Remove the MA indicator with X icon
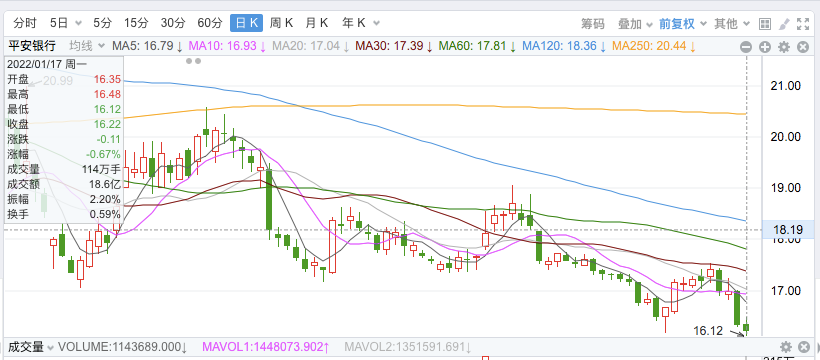The image size is (820, 360). tap(803, 47)
